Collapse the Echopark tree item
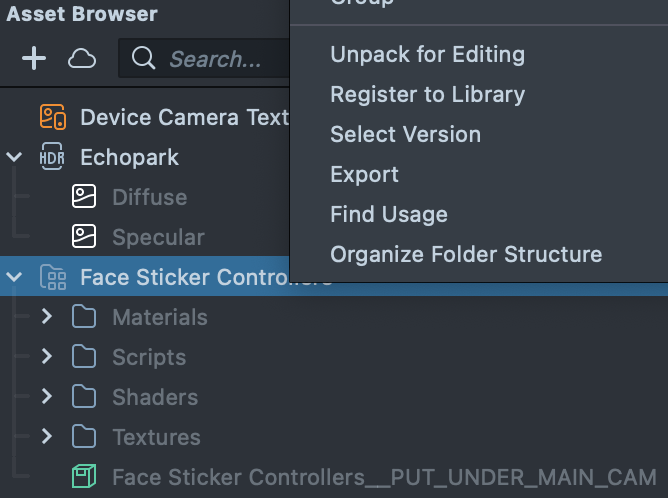The width and height of the screenshot is (668, 498). click(x=14, y=157)
